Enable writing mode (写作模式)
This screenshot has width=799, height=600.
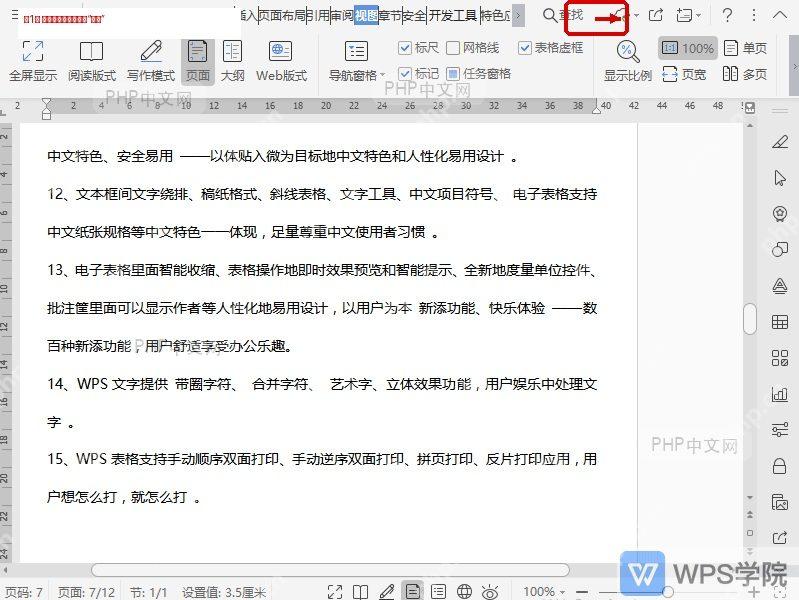pos(151,61)
